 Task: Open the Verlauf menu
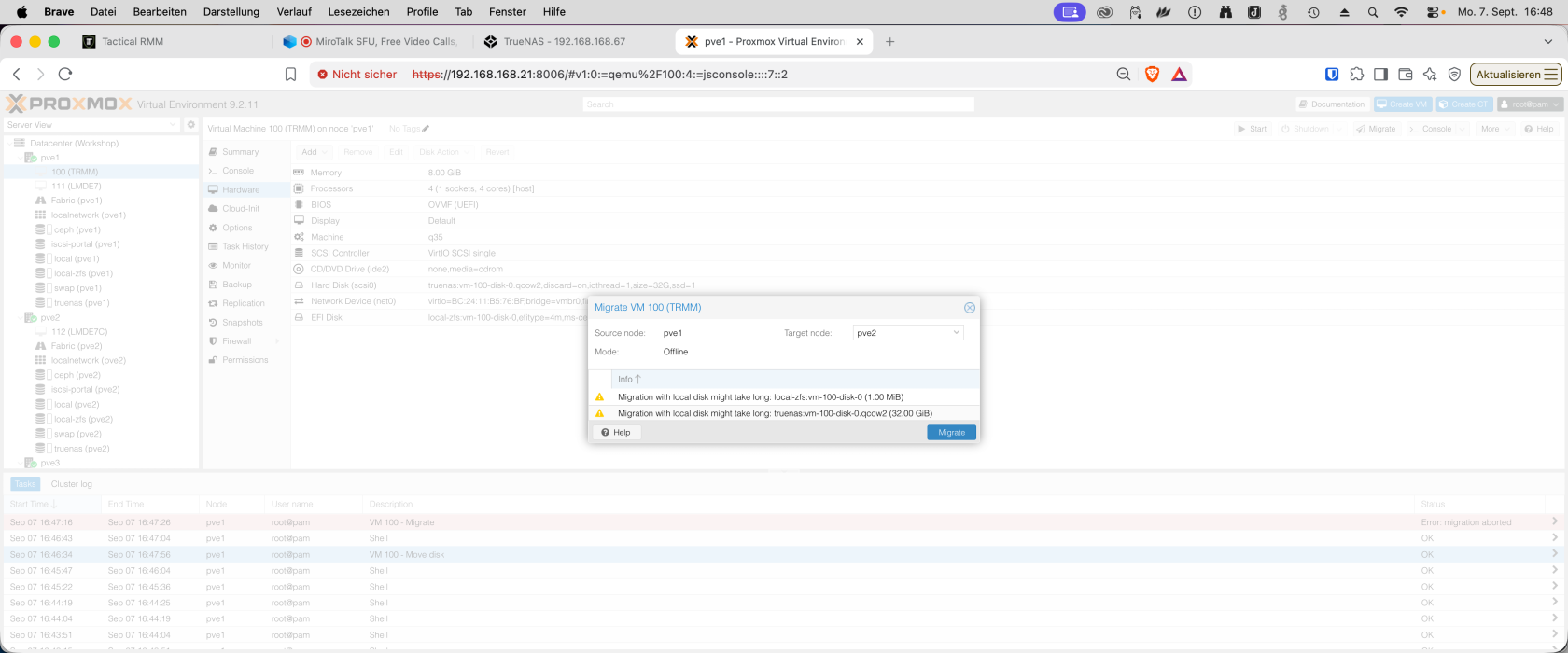(294, 12)
